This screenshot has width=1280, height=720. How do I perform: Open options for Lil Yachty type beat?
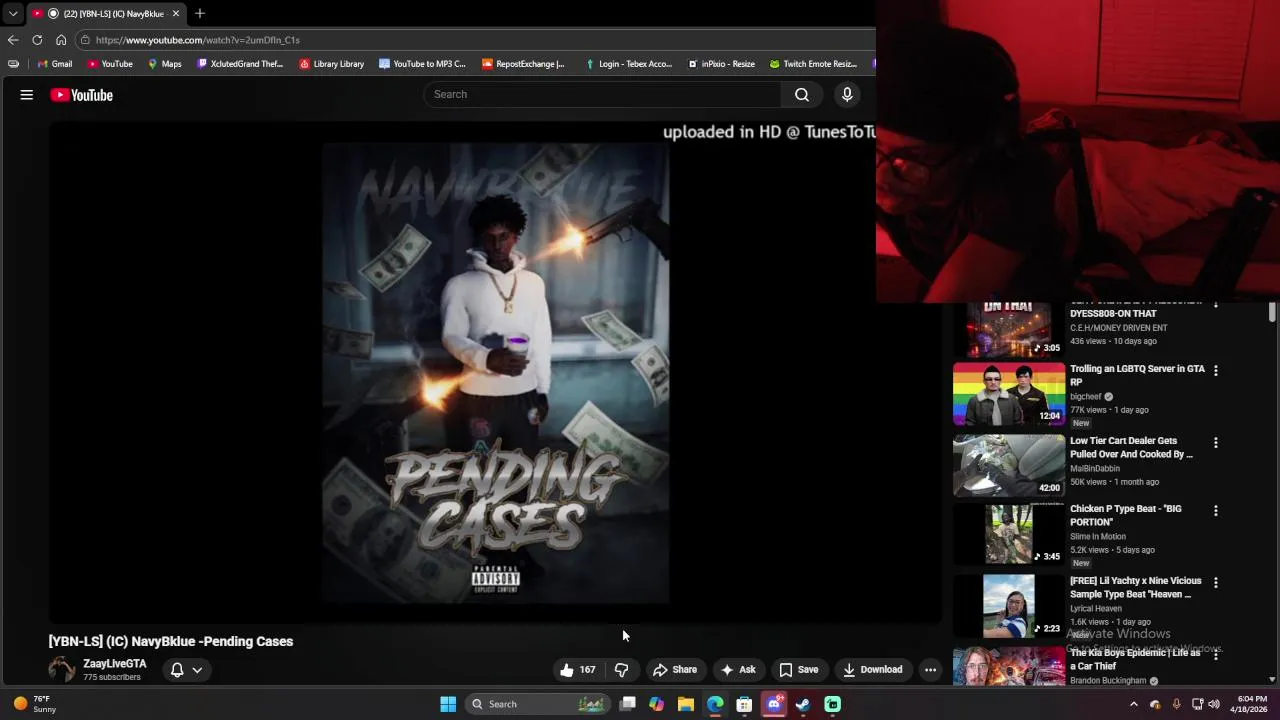click(x=1216, y=582)
